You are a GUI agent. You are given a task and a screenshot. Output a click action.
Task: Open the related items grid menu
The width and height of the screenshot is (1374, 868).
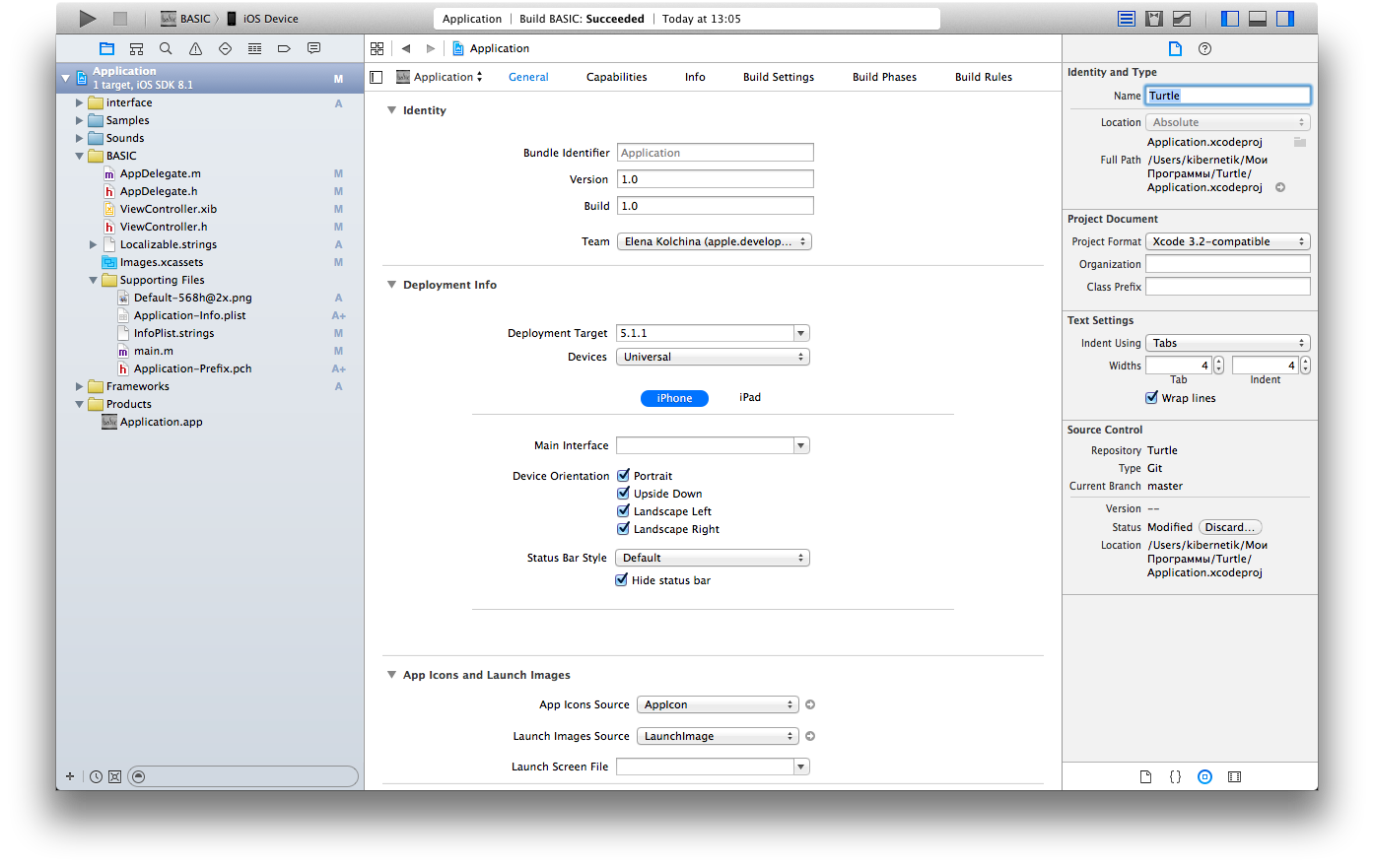coord(377,48)
